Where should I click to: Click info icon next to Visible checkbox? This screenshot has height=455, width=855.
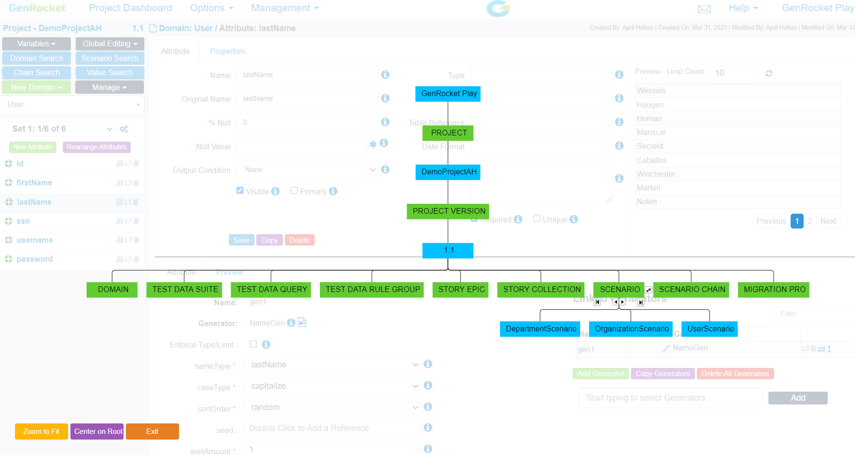point(275,191)
